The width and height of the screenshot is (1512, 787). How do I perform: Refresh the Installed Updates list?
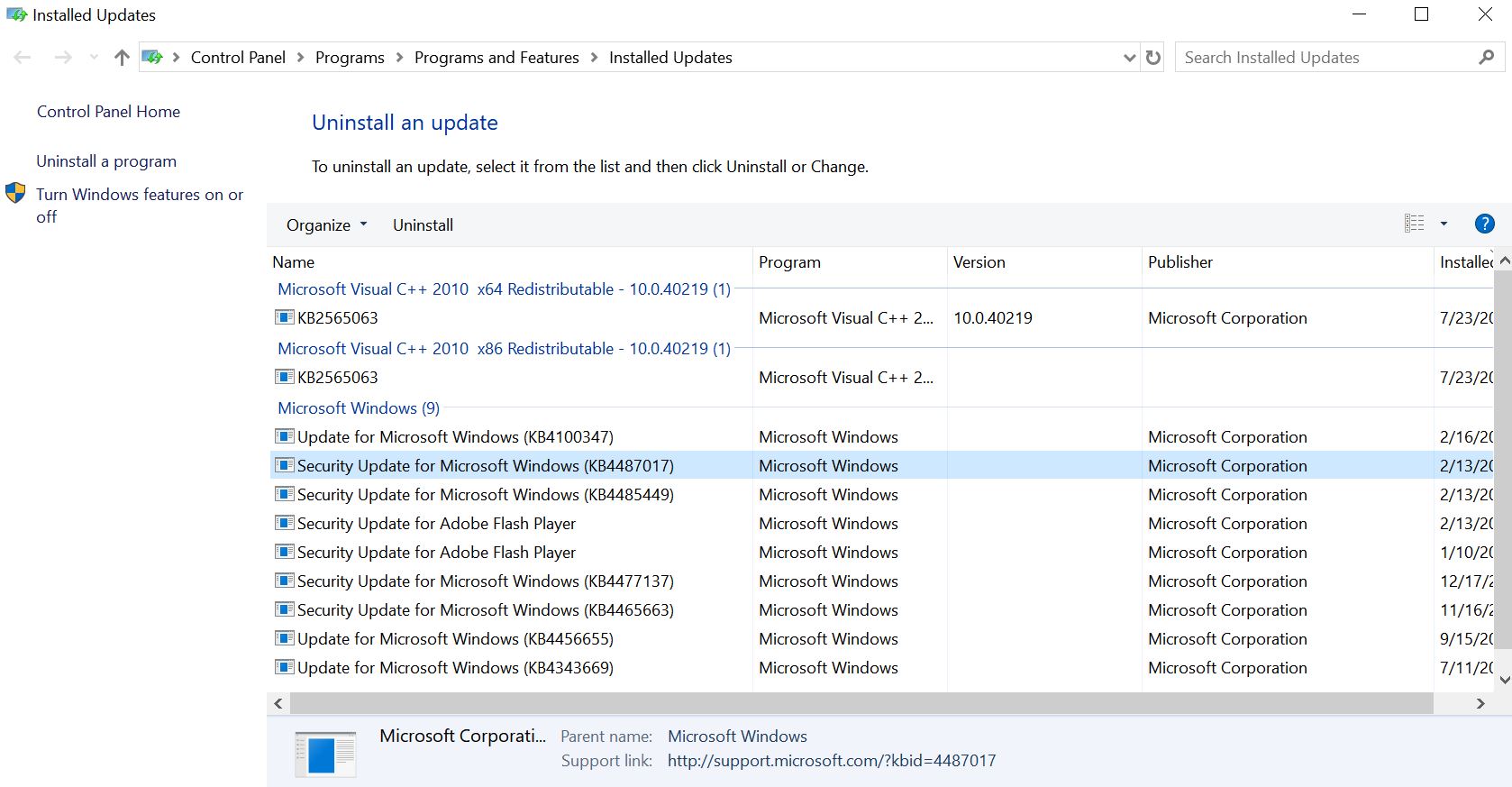[x=1153, y=58]
